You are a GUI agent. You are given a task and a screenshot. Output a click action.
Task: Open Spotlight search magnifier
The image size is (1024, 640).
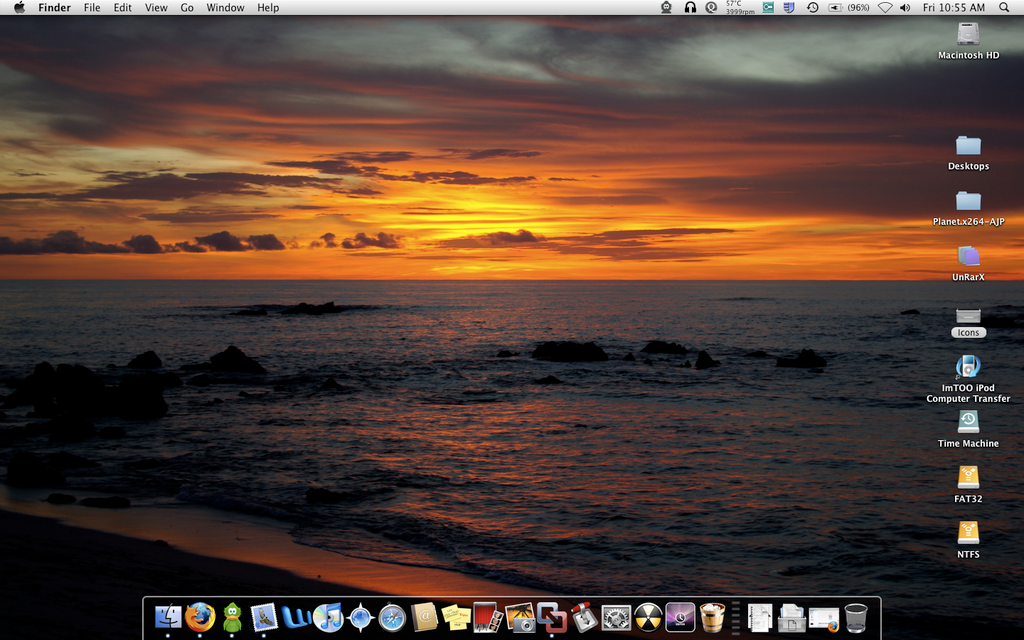(1004, 8)
